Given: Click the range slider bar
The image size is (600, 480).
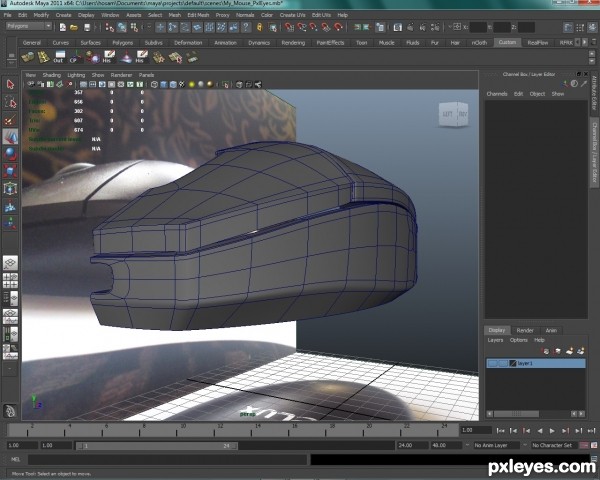Looking at the screenshot, I should [x=157, y=446].
